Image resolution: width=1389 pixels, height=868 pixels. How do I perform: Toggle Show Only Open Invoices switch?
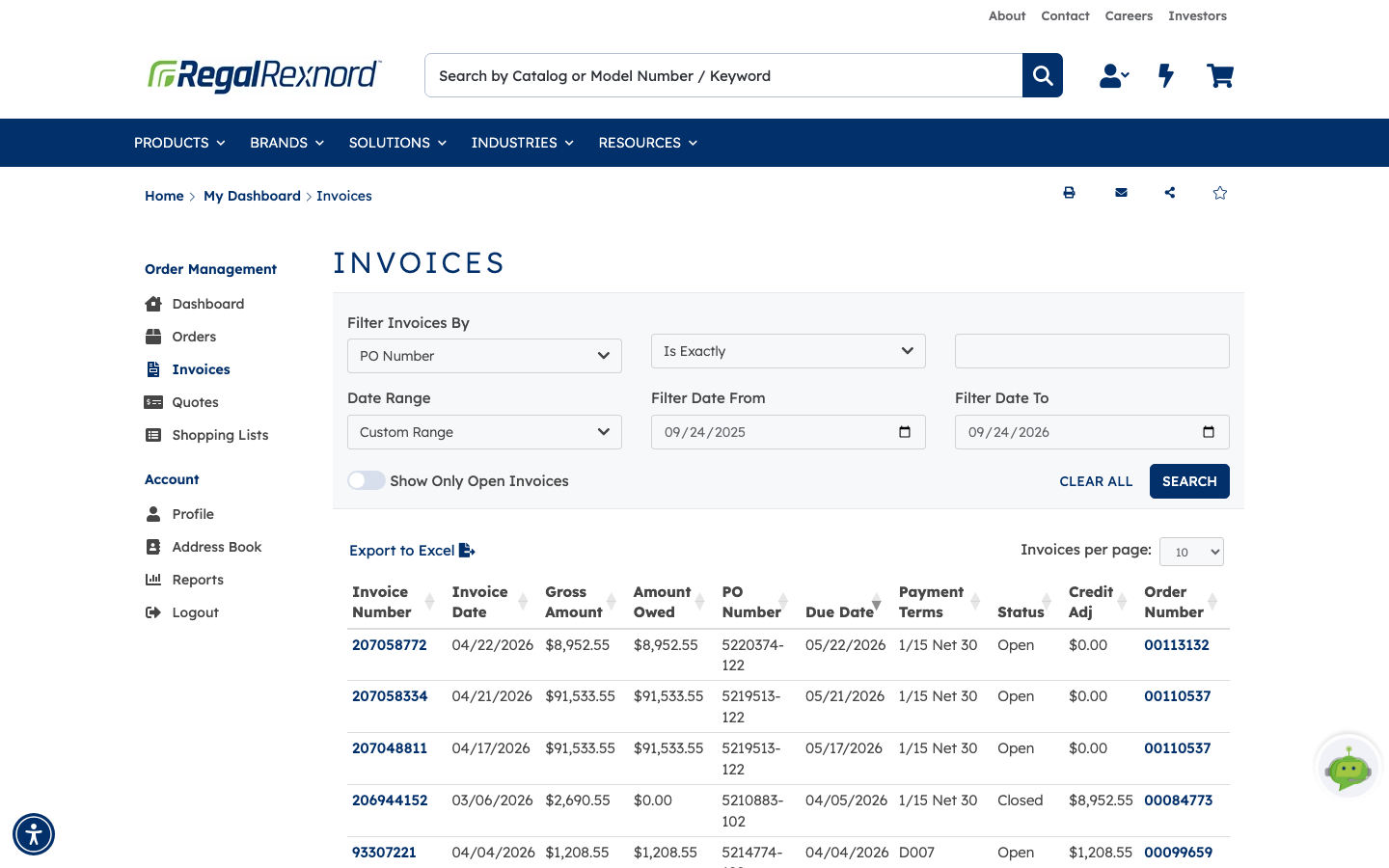click(x=367, y=480)
